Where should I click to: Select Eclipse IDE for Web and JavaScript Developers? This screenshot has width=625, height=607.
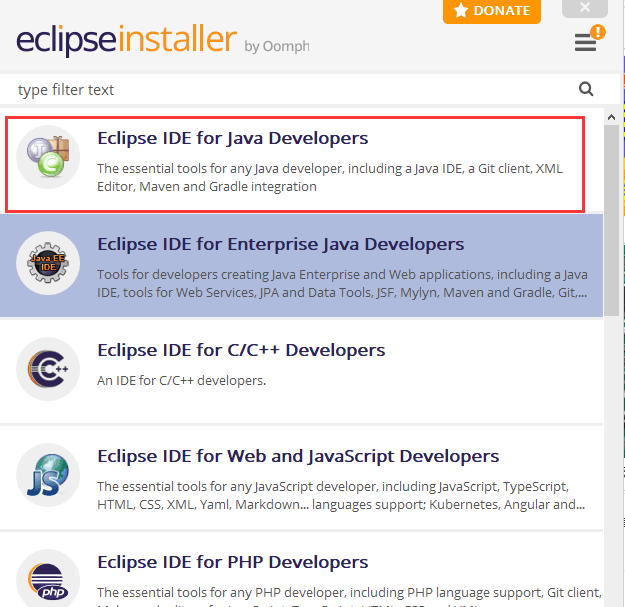pos(297,456)
